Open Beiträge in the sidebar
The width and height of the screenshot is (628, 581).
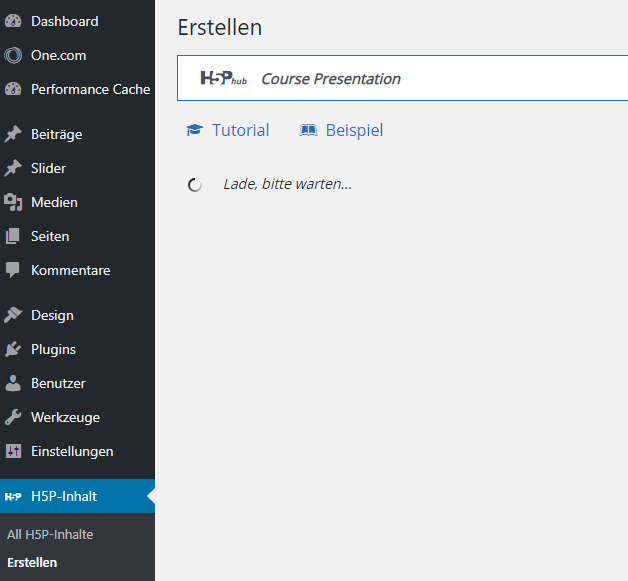(77, 134)
